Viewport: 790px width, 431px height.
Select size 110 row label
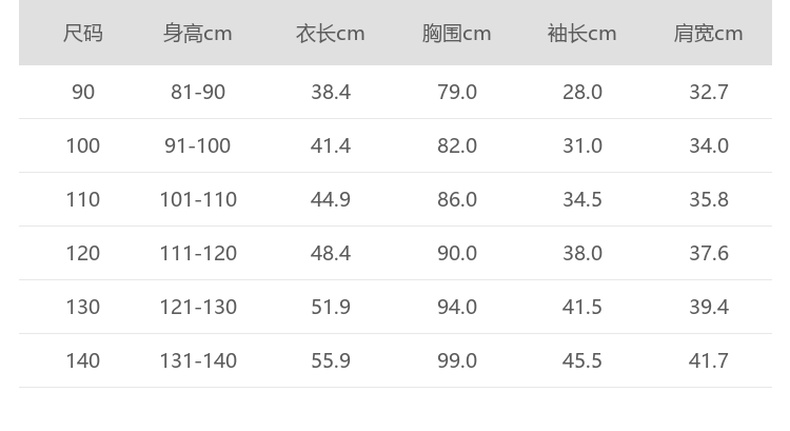83,200
